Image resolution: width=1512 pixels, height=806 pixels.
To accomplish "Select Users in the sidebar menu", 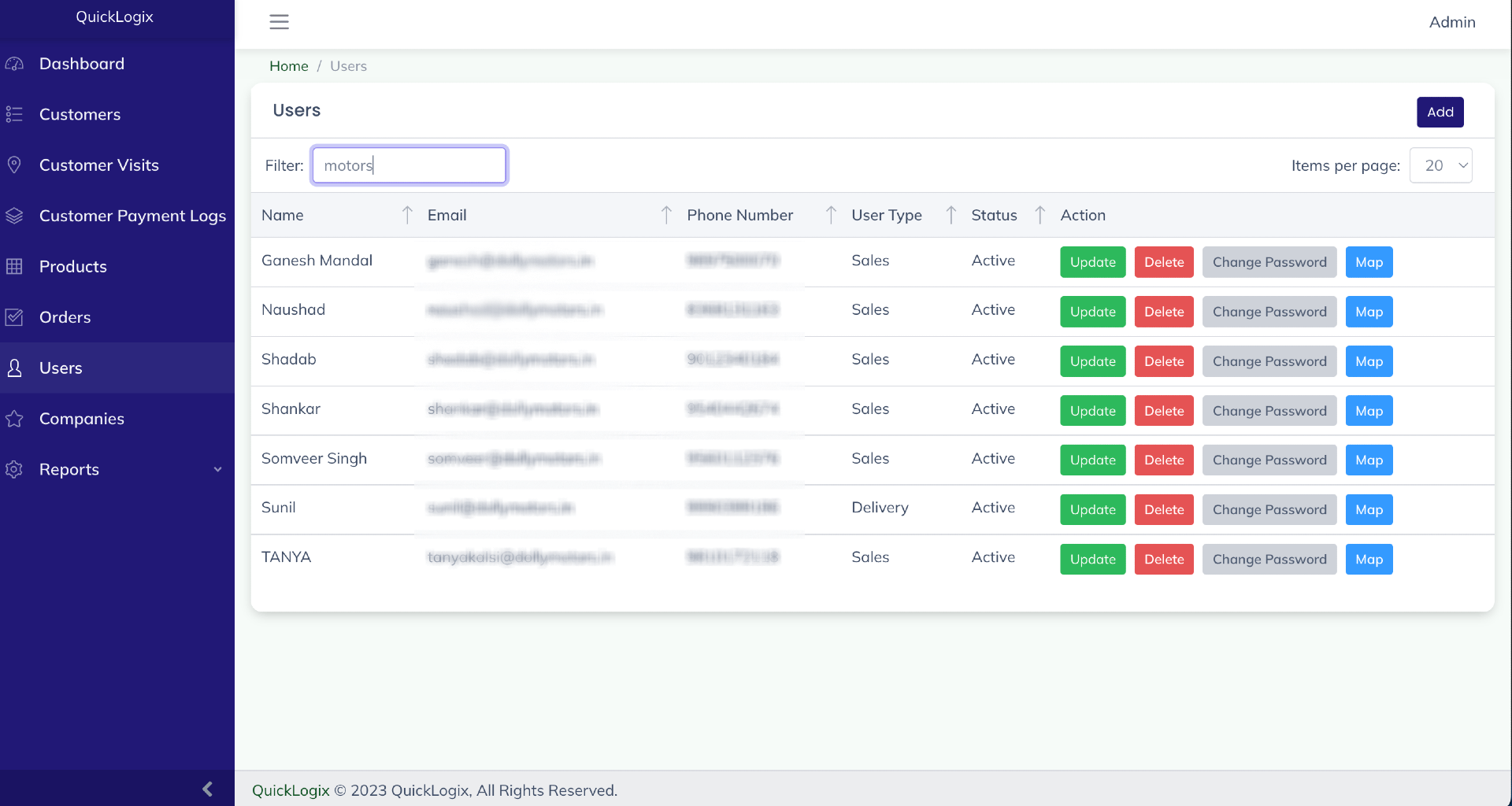I will 61,368.
